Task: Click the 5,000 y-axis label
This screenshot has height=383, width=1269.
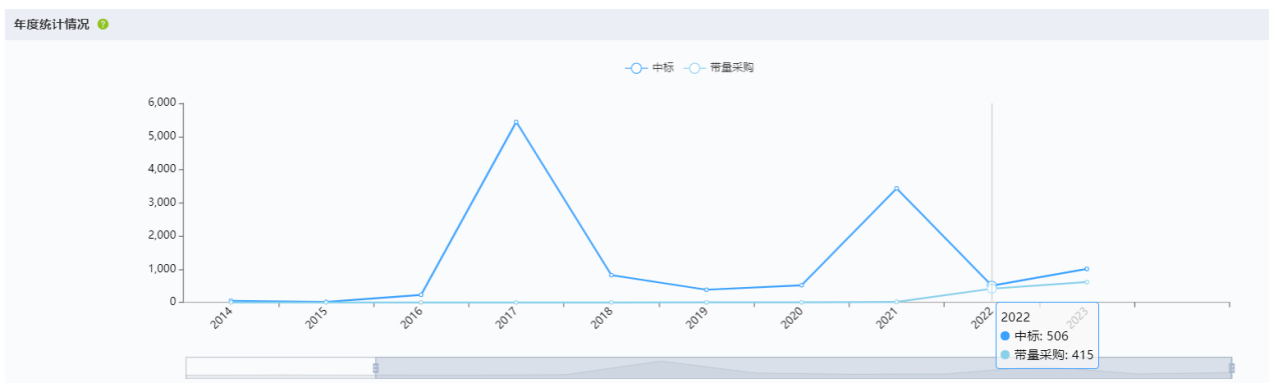Action: (162, 136)
